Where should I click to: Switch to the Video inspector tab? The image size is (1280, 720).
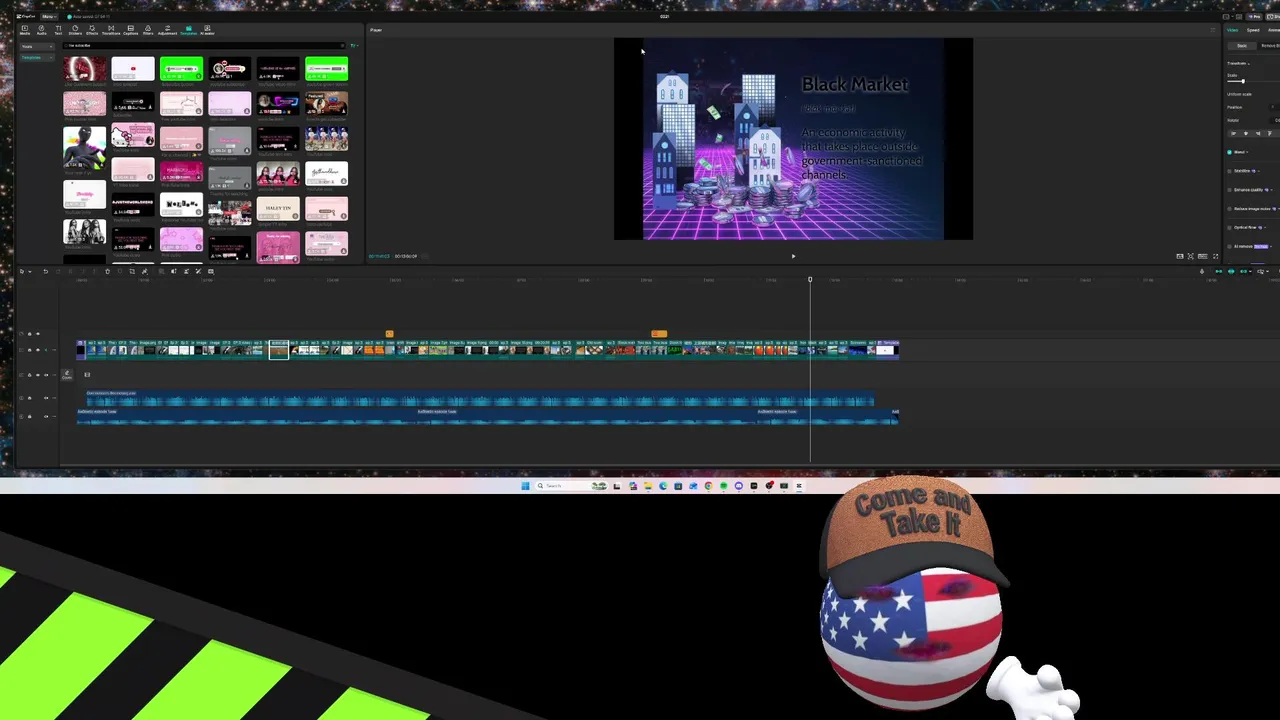point(1232,30)
